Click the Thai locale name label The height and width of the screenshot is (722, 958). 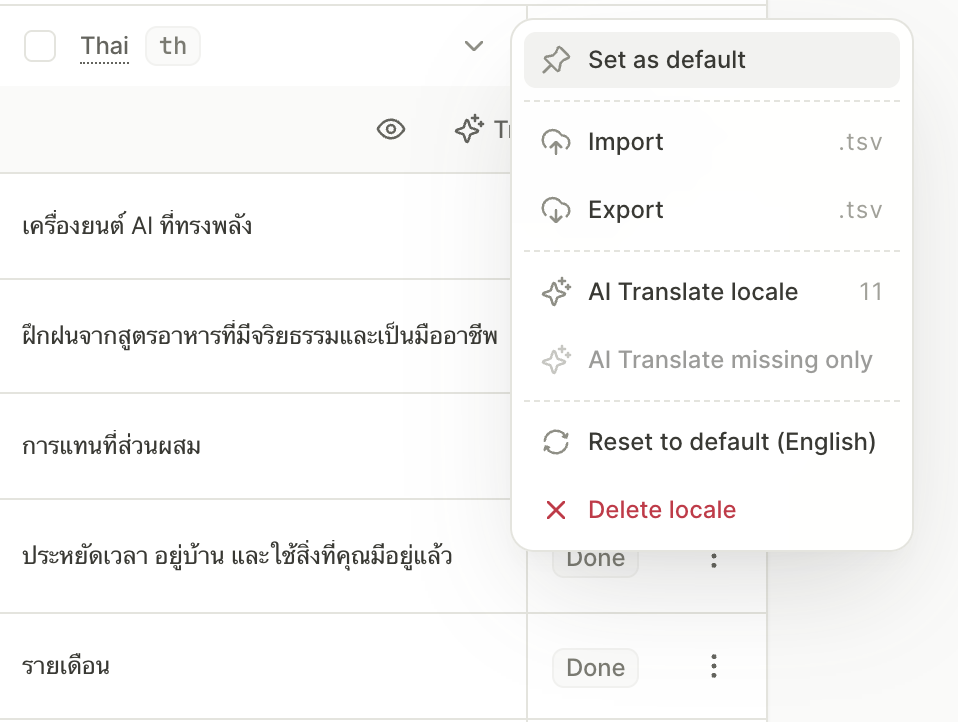pos(104,46)
